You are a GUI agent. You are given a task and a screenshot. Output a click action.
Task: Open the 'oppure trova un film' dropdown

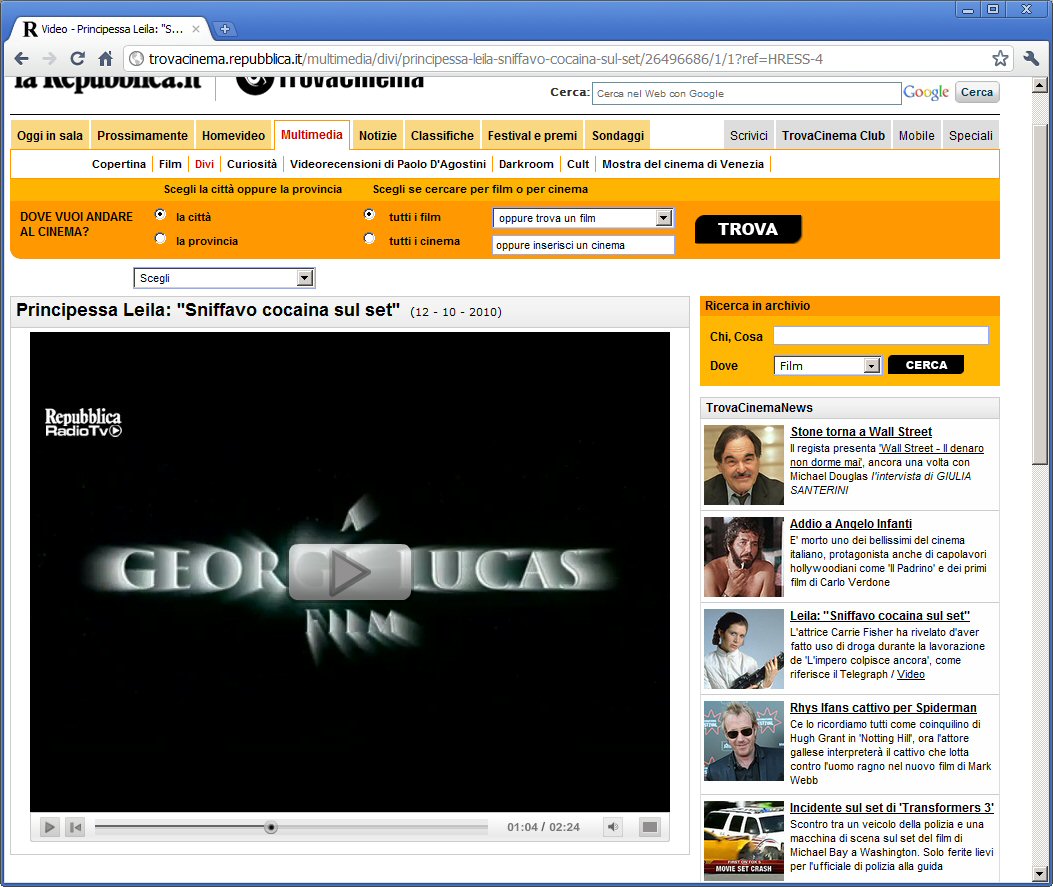(x=583, y=218)
